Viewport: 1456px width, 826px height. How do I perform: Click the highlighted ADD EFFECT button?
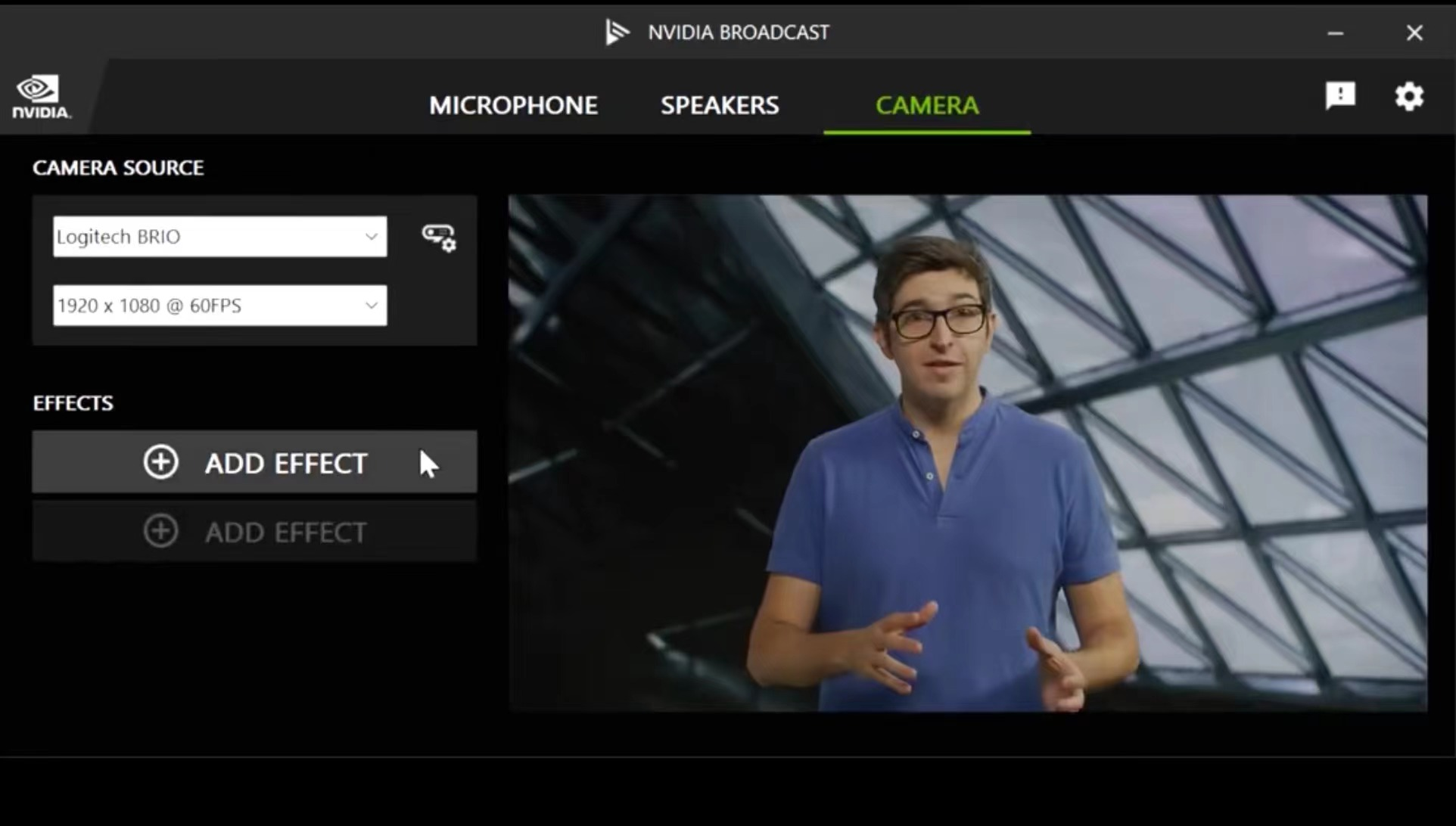click(254, 462)
